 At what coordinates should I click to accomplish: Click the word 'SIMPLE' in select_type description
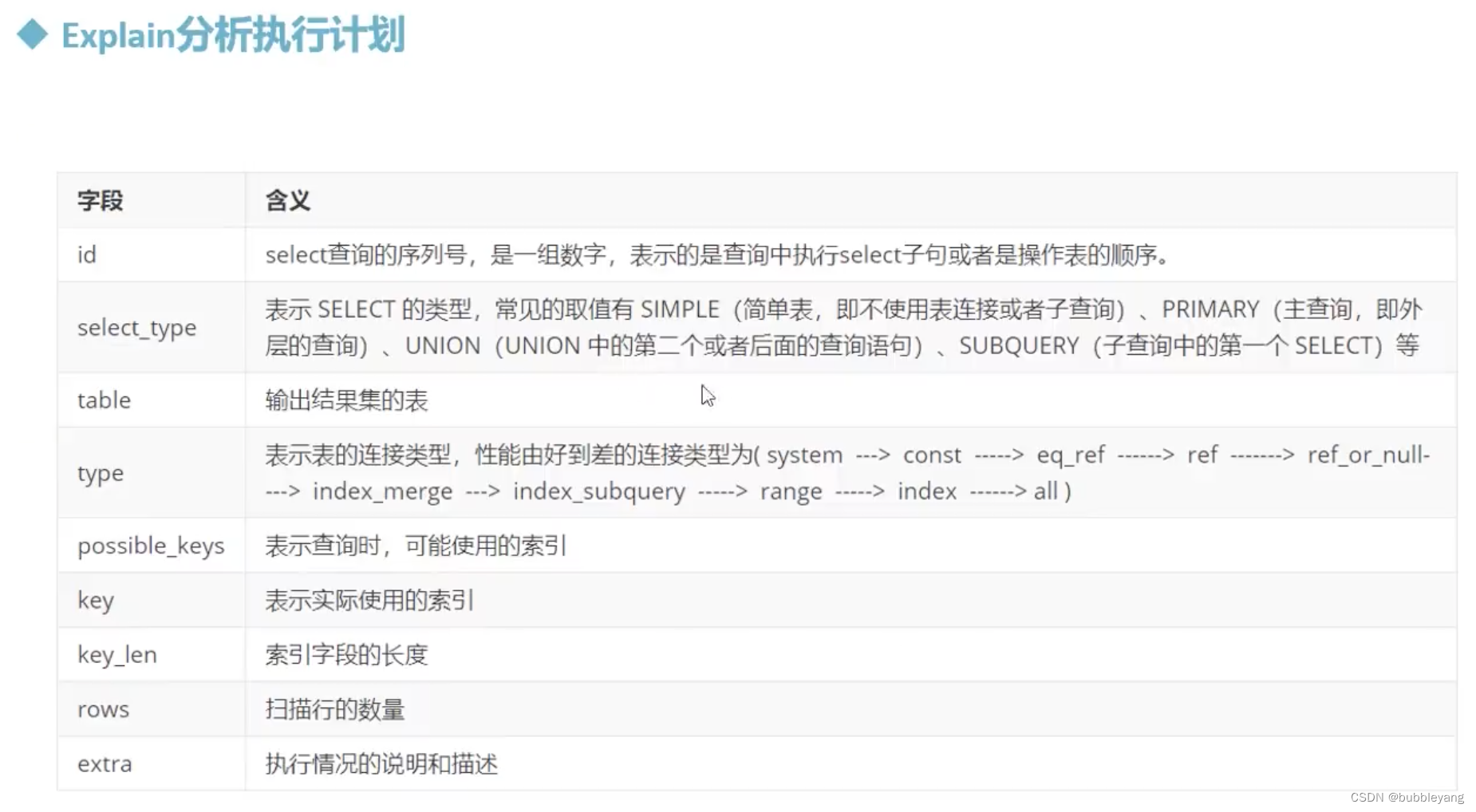pyautogui.click(x=680, y=309)
